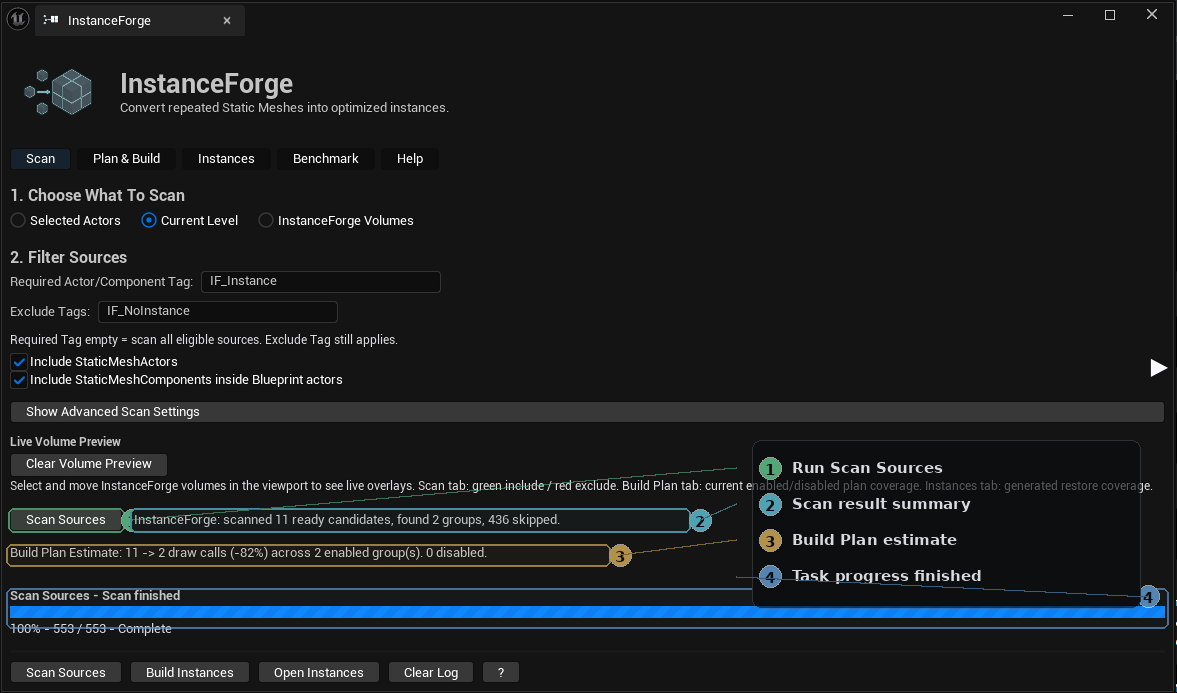
Task: Toggle Include StaticMeshComponents inside Blueprint actors
Action: tap(20, 380)
